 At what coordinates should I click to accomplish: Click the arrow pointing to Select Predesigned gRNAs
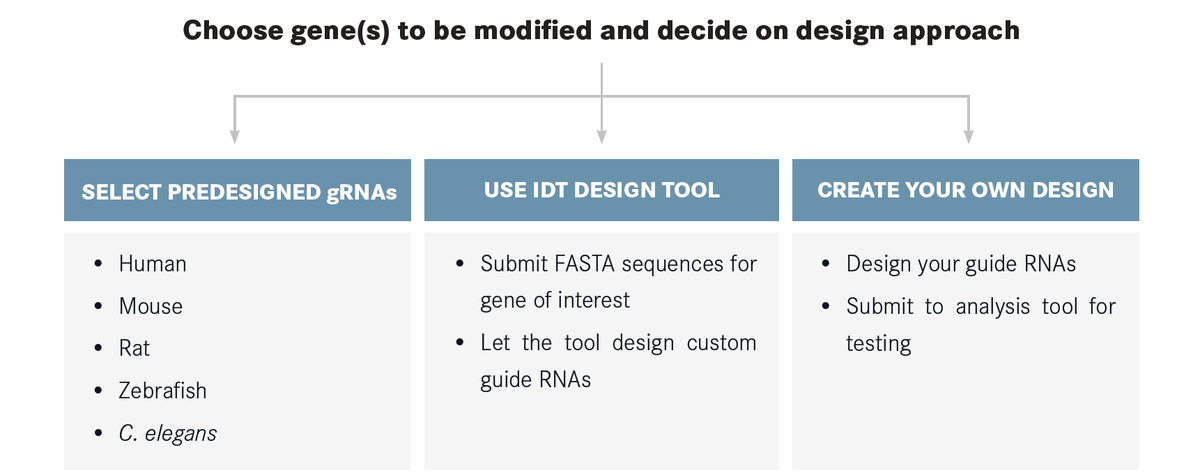point(234,132)
